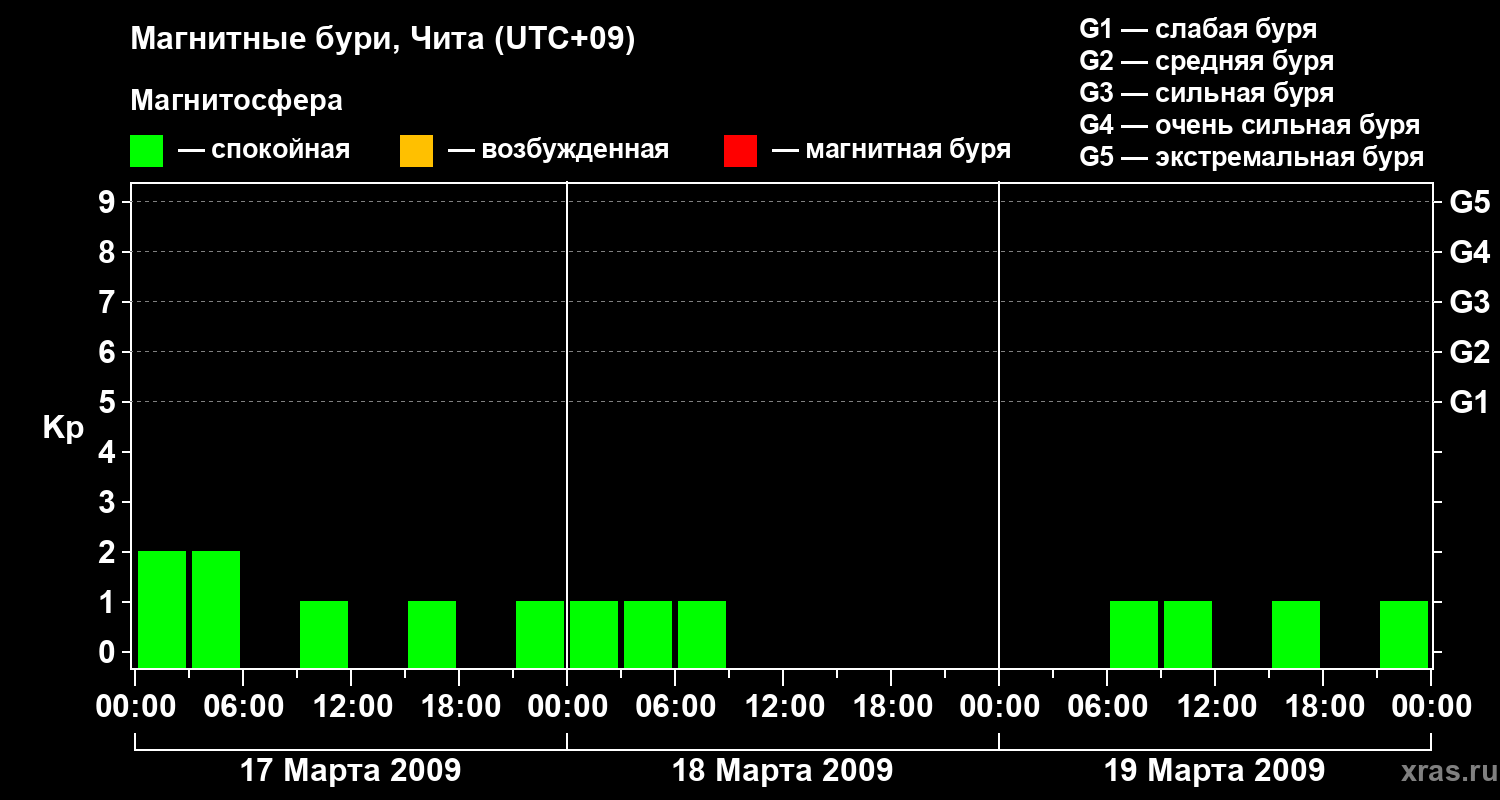Click the 12:00 time label for 18 March

pos(783,707)
